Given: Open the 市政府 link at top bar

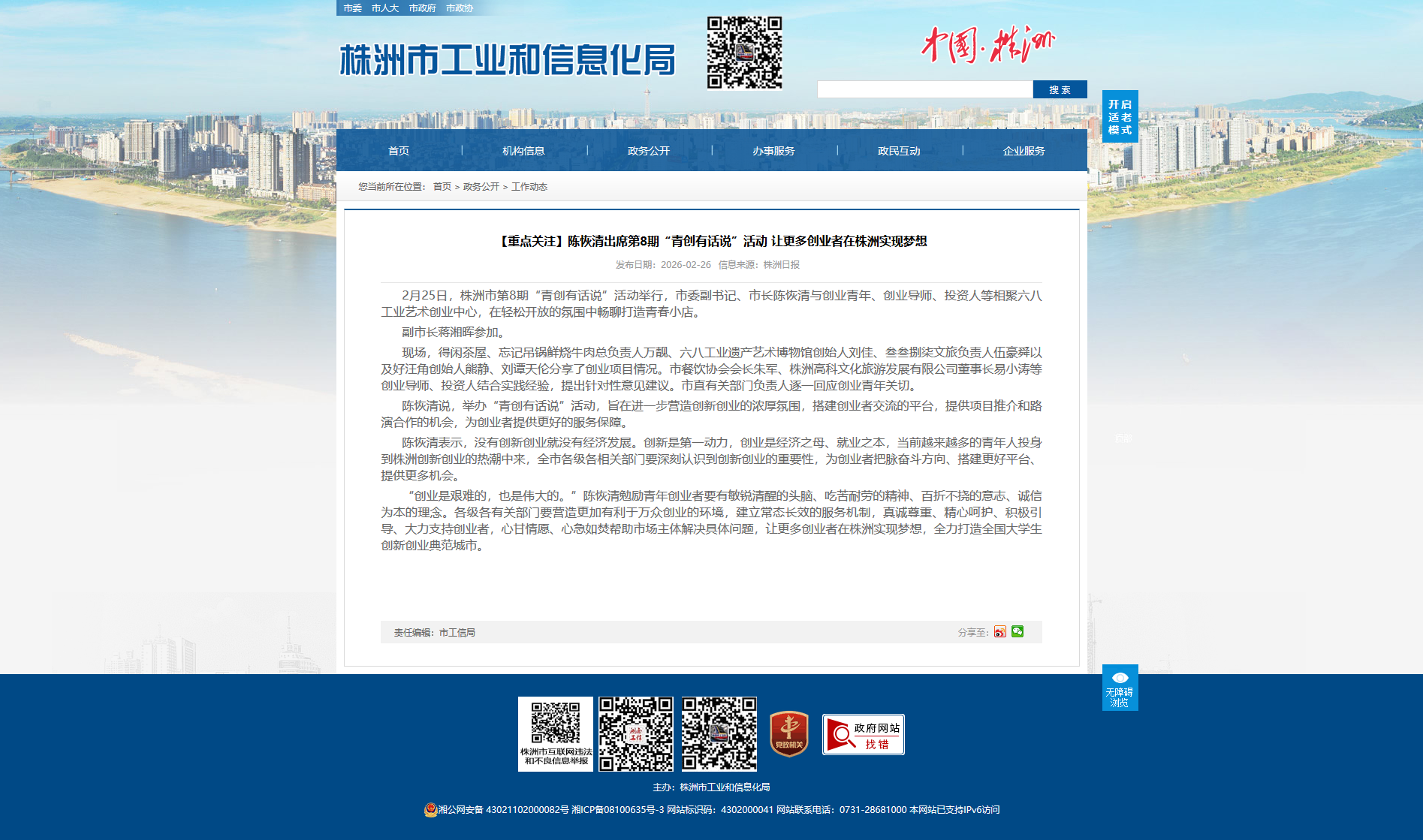Looking at the screenshot, I should (x=422, y=8).
